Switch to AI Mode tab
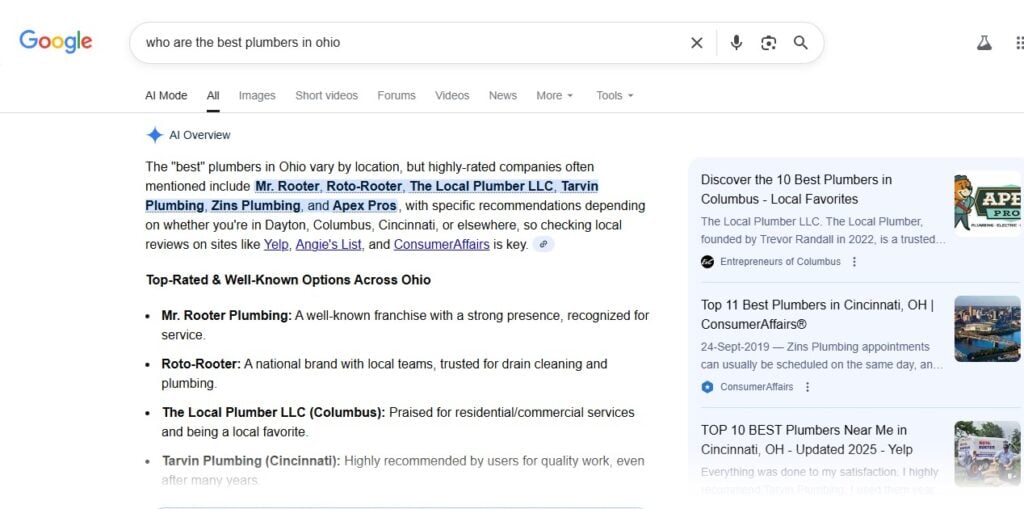 (166, 95)
